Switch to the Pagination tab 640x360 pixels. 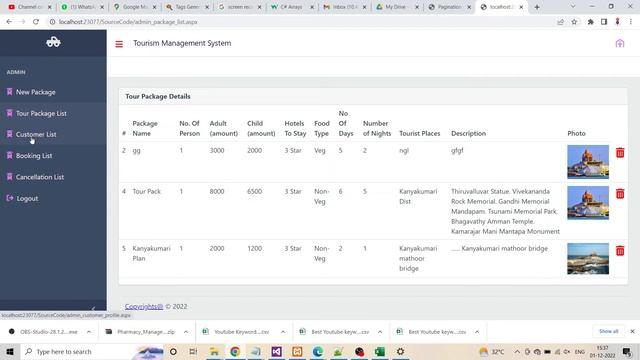pyautogui.click(x=449, y=7)
